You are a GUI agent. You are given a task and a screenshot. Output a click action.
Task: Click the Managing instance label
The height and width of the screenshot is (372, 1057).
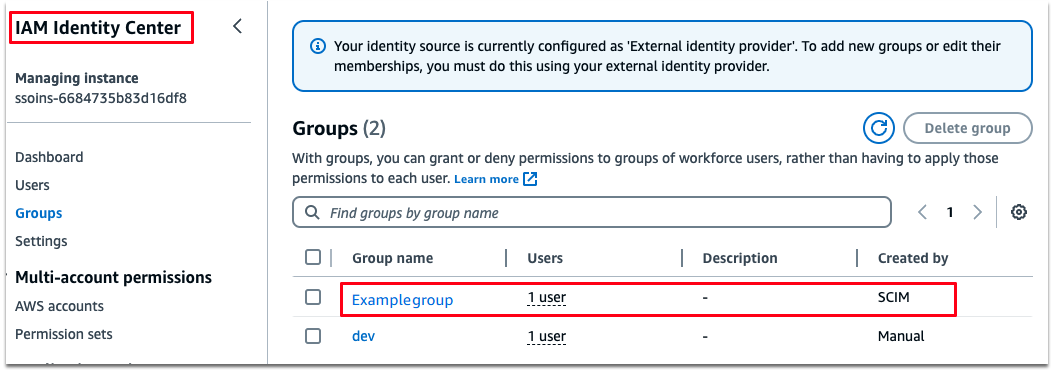[77, 78]
